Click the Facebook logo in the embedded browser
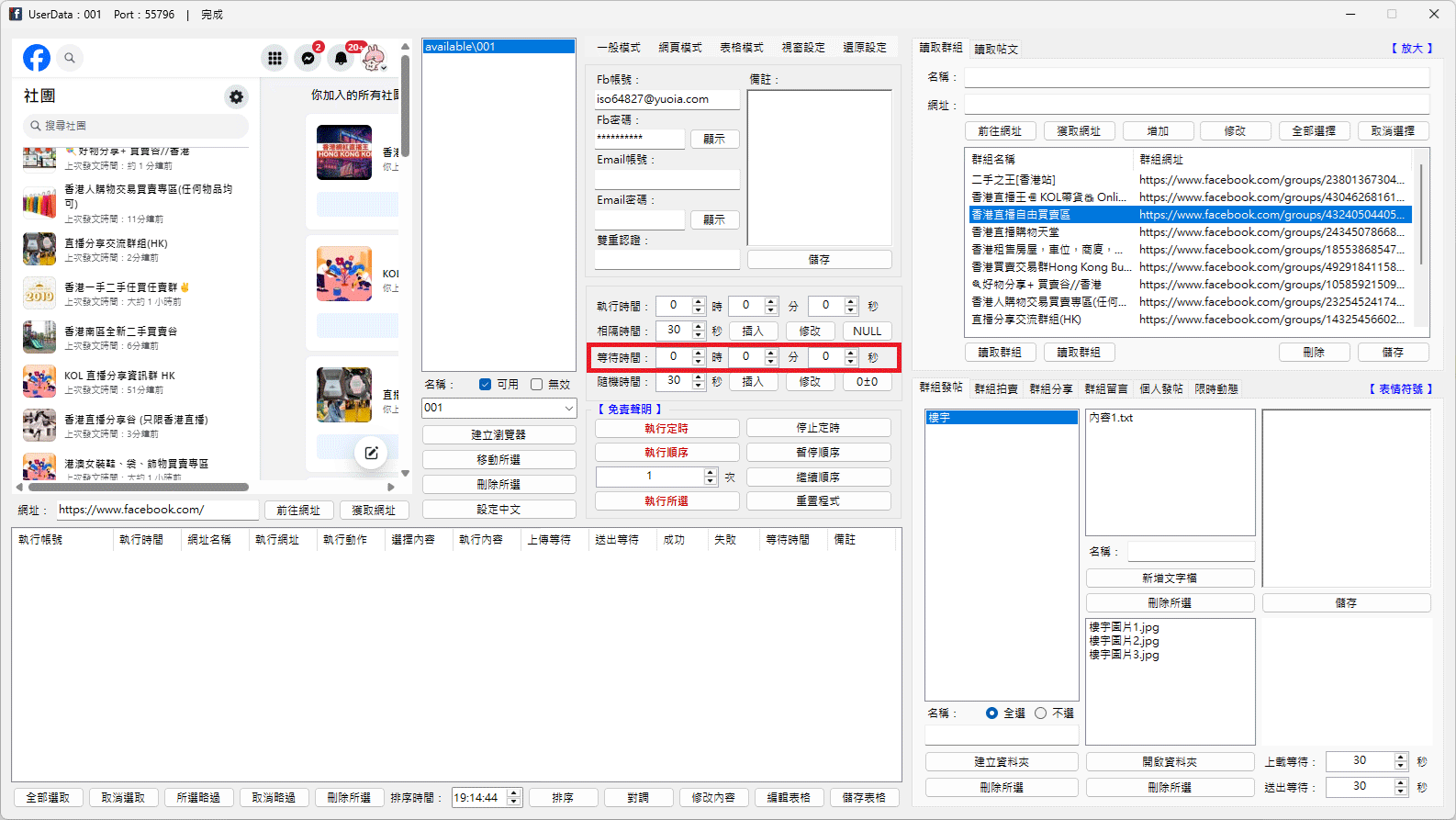The height and width of the screenshot is (820, 1456). [37, 58]
